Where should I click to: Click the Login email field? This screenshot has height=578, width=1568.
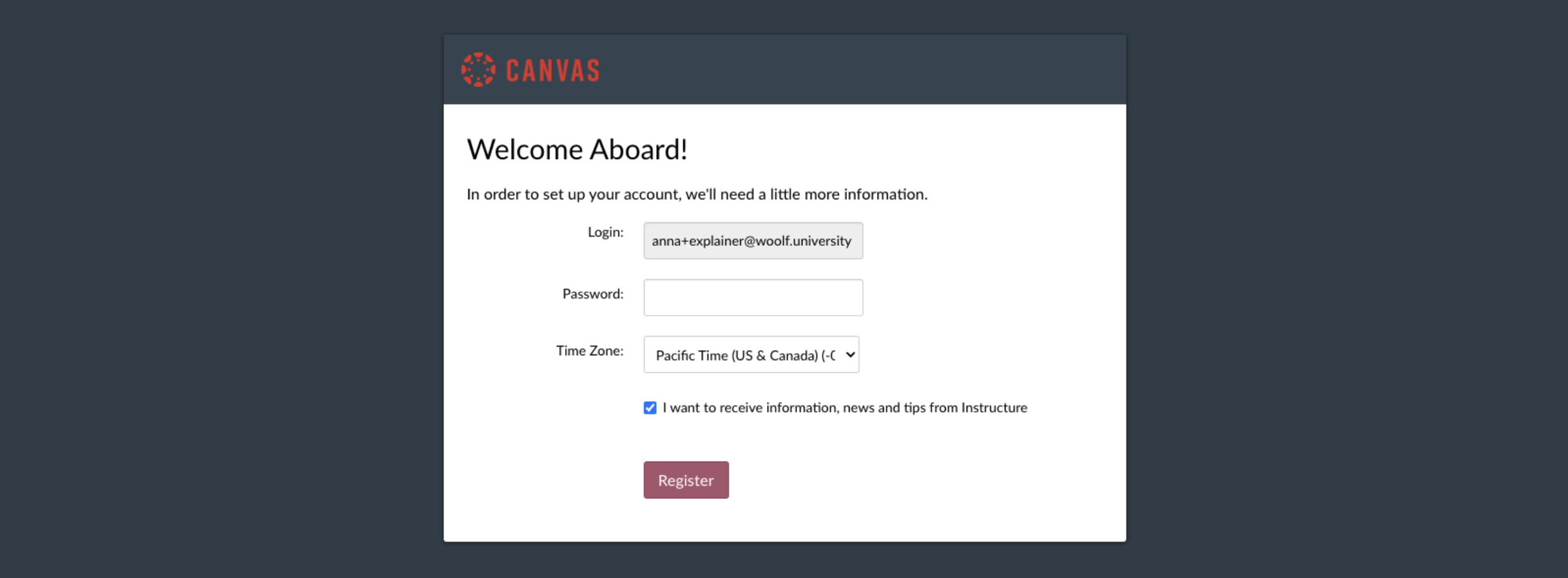(753, 241)
